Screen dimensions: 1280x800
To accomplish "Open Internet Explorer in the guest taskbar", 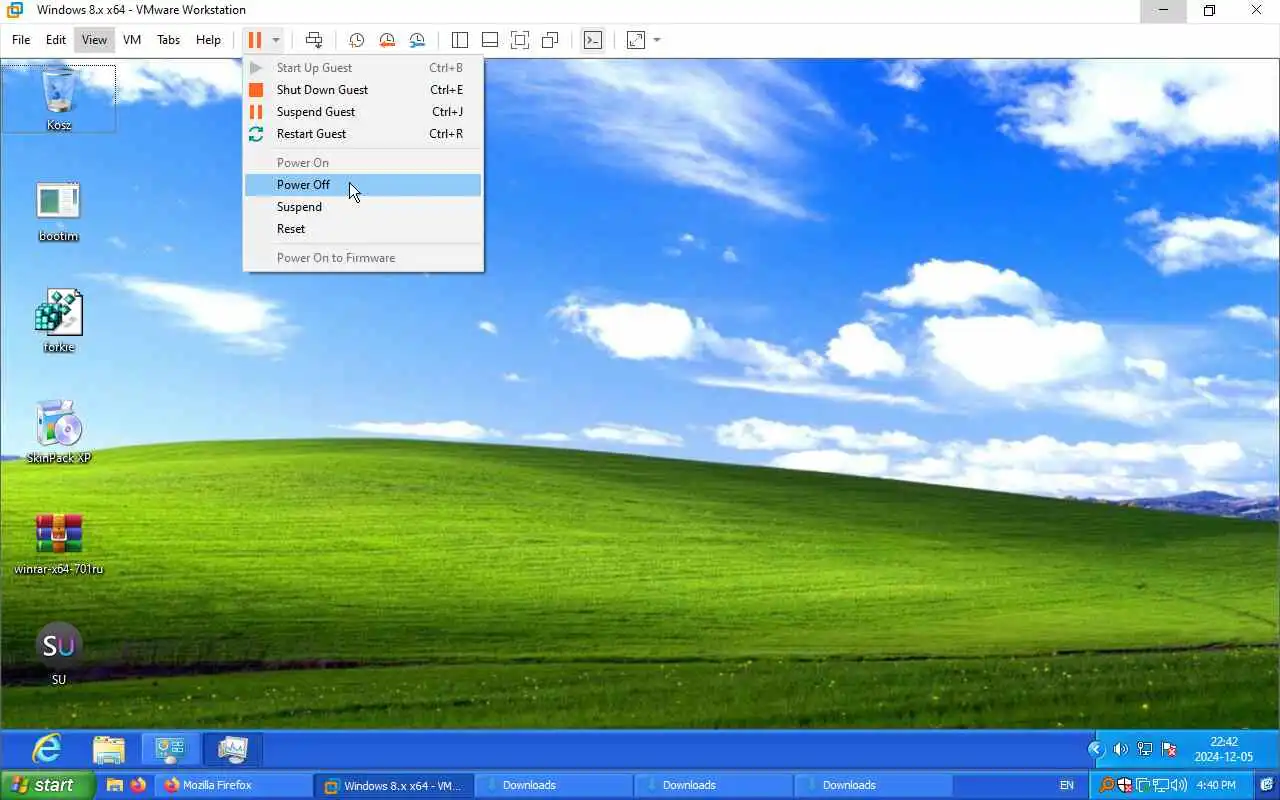I will [x=47, y=749].
